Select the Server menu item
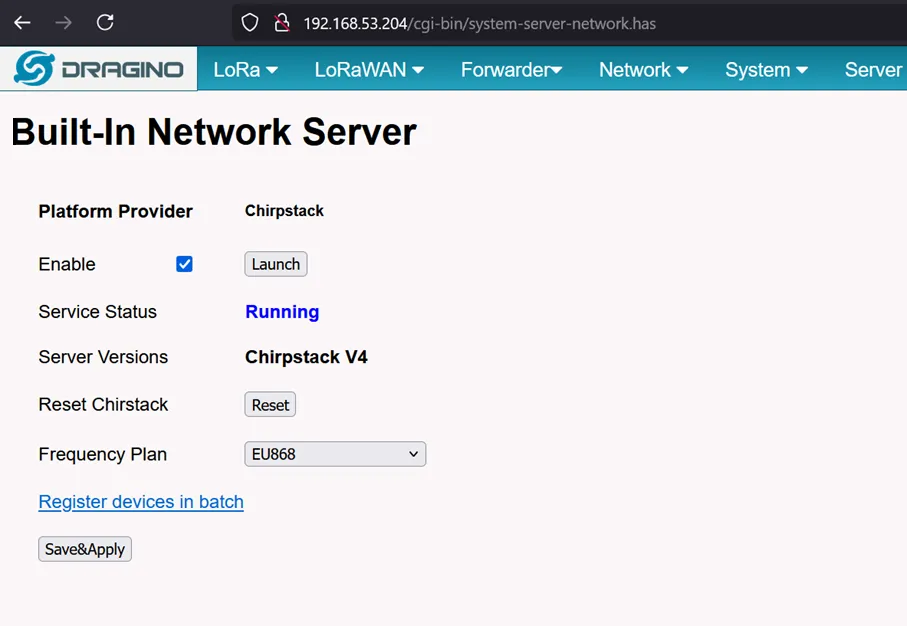Screen dimensions: 907x626 (873, 70)
